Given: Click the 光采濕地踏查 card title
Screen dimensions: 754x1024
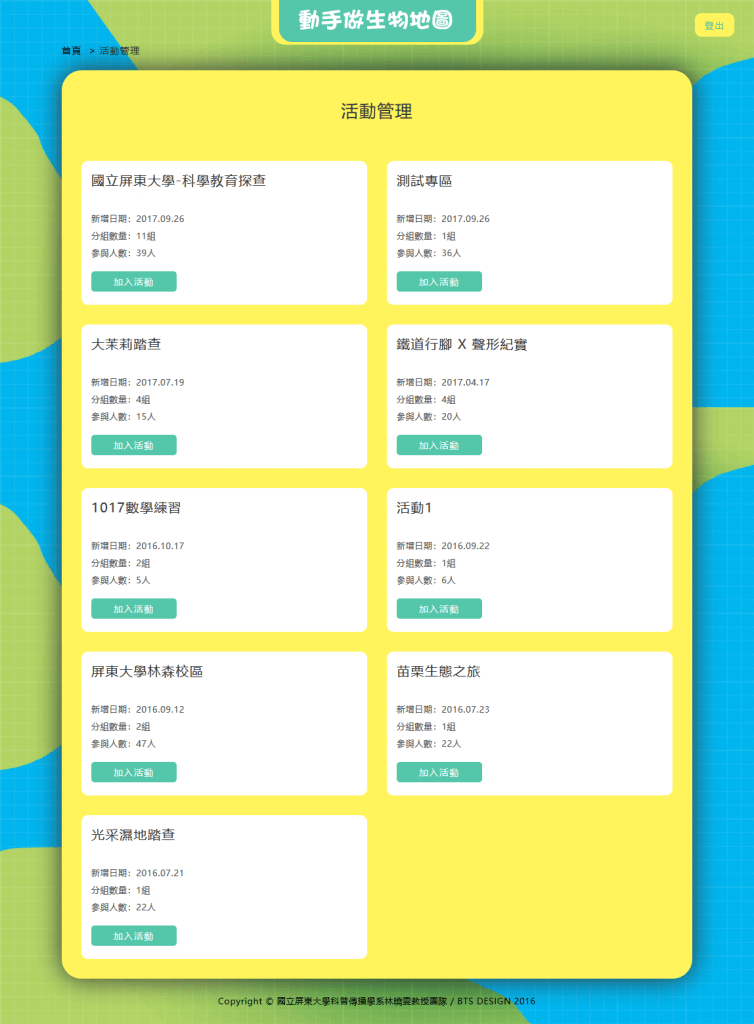Looking at the screenshot, I should click(x=133, y=835).
